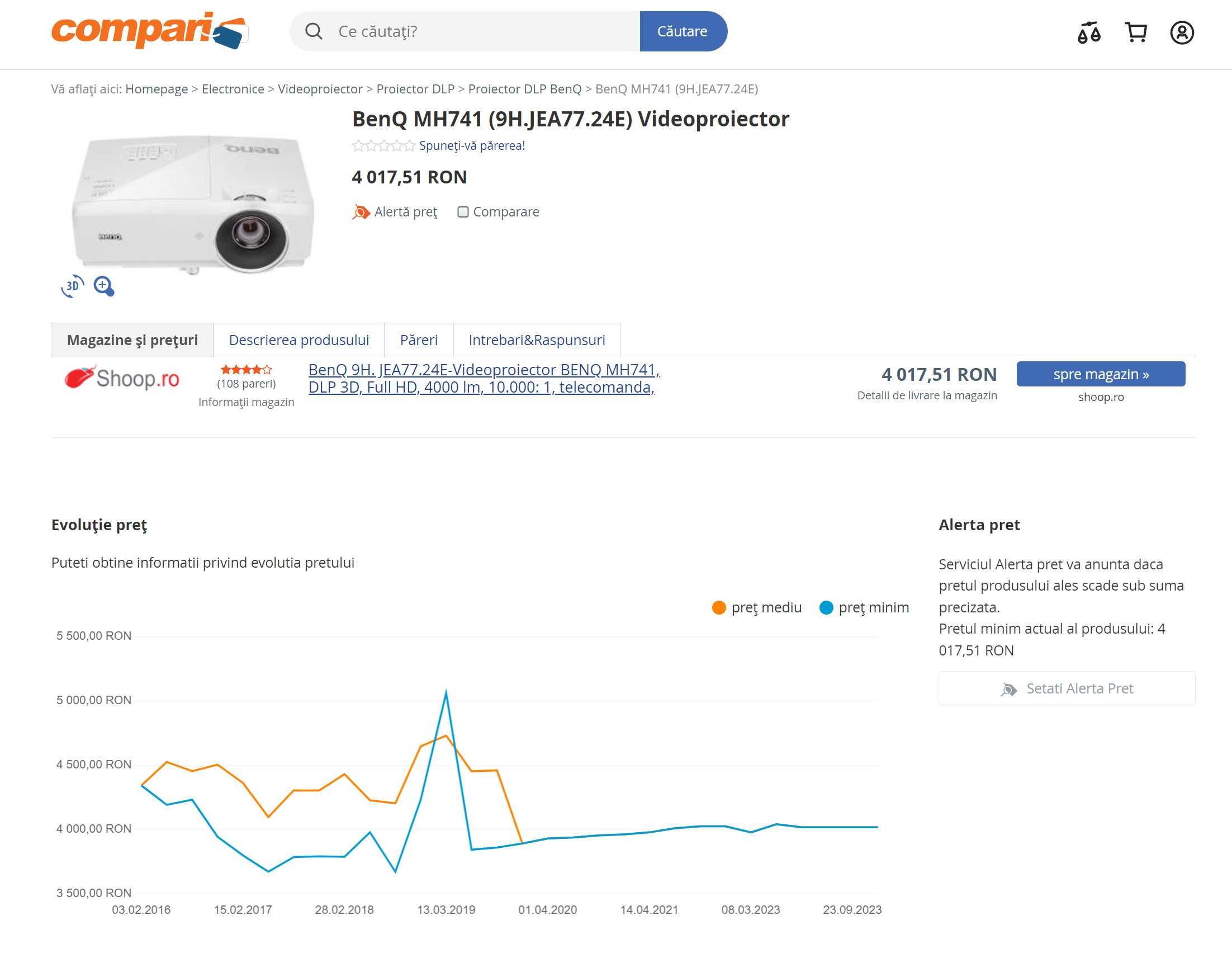Go to Electronice breadcrumb
The width and height of the screenshot is (1232, 958).
point(233,88)
